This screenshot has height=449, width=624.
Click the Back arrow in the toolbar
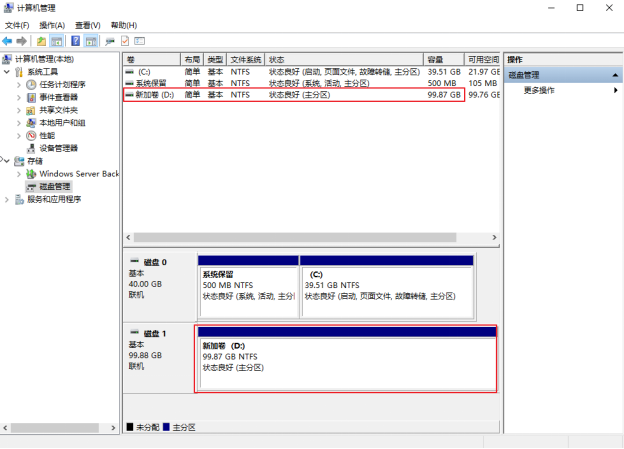pyautogui.click(x=8, y=41)
